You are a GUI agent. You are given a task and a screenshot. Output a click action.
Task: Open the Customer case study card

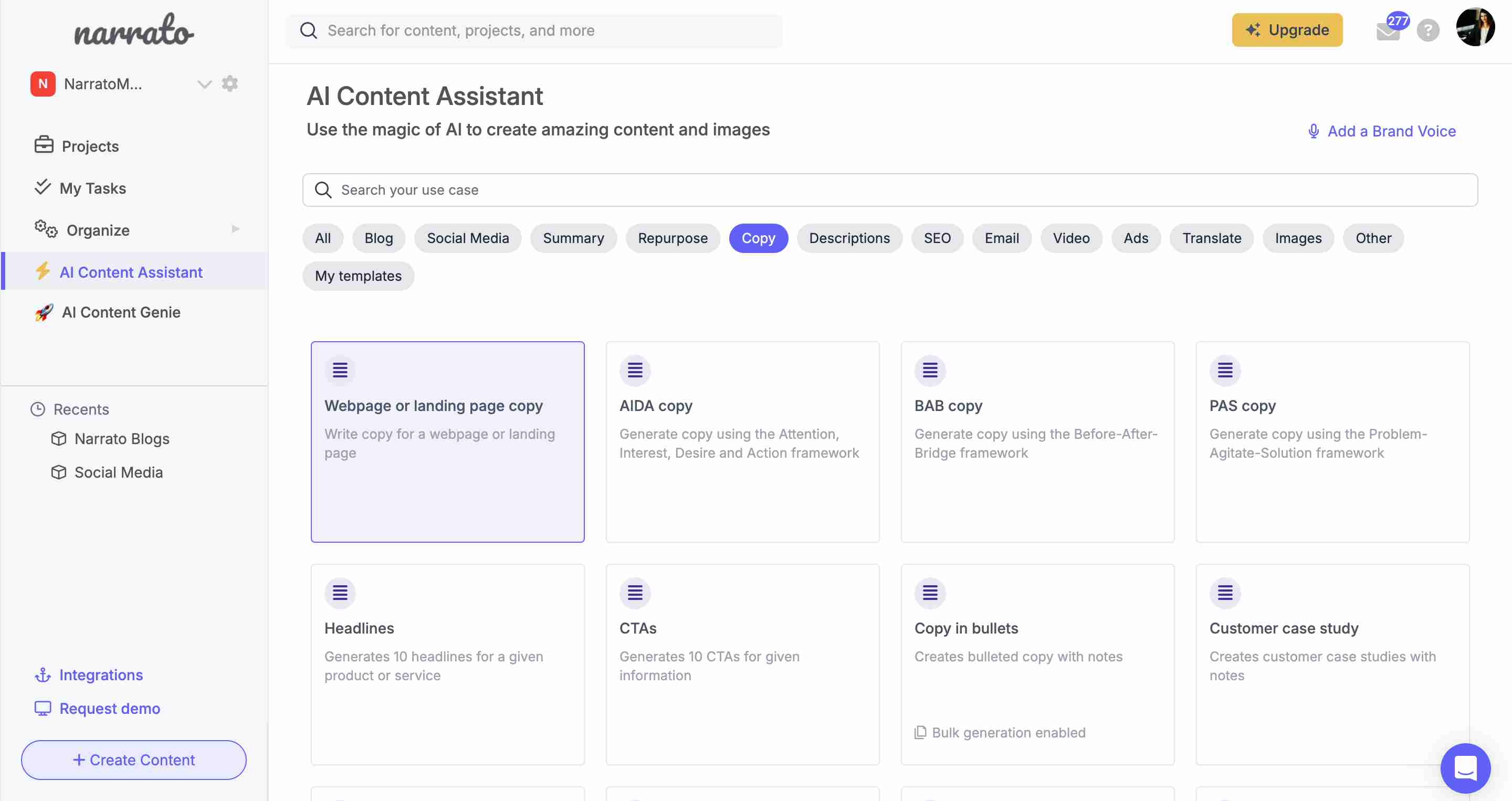(x=1332, y=665)
